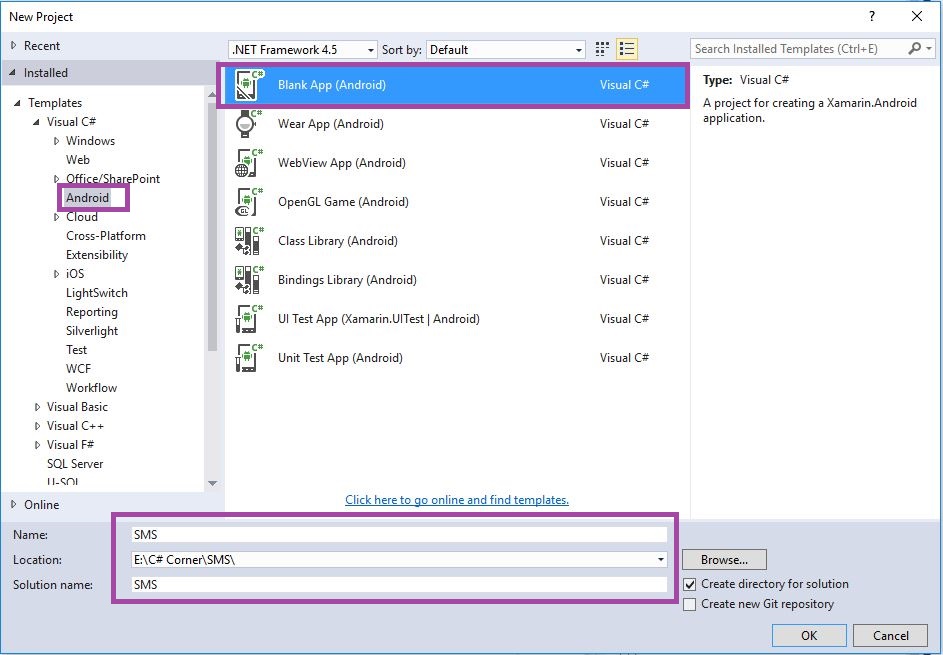Screen dimensions: 943x655
Task: Click the search magnifier icon
Action: (x=915, y=49)
